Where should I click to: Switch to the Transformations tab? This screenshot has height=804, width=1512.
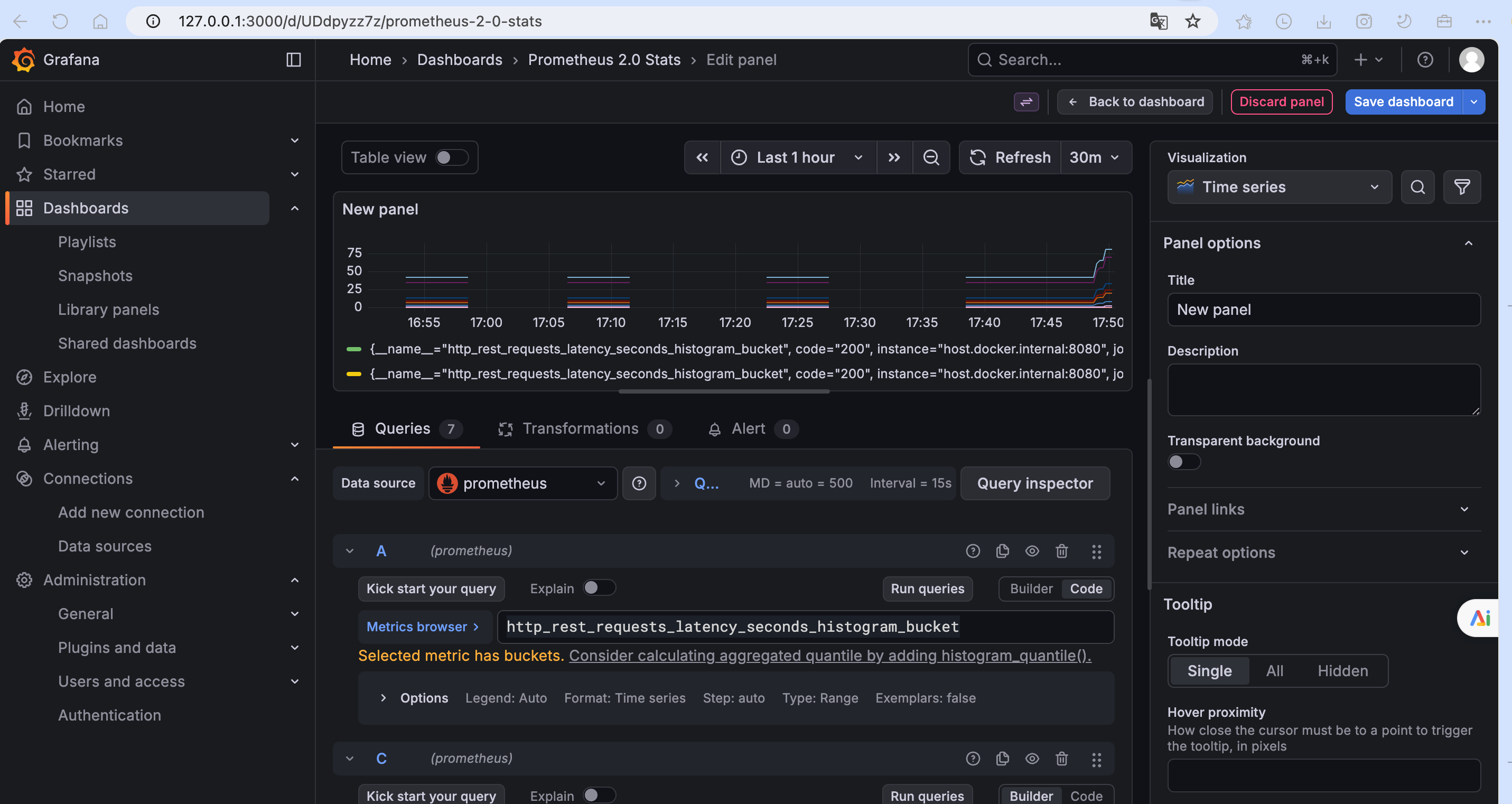[580, 429]
